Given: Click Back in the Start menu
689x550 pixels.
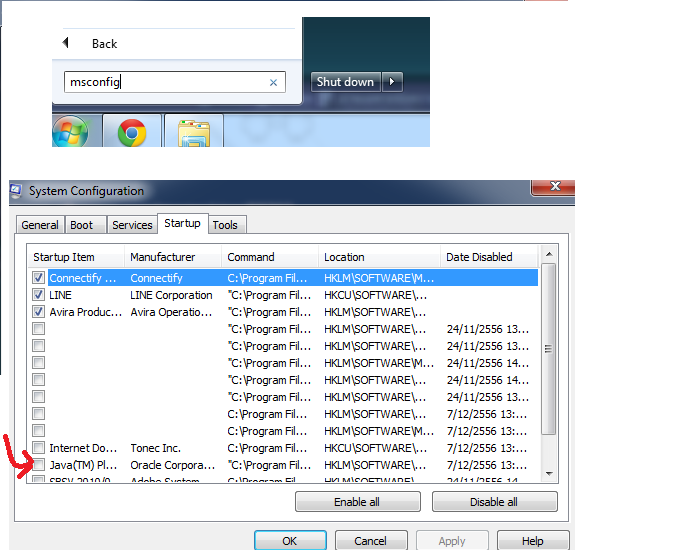Looking at the screenshot, I should (105, 44).
